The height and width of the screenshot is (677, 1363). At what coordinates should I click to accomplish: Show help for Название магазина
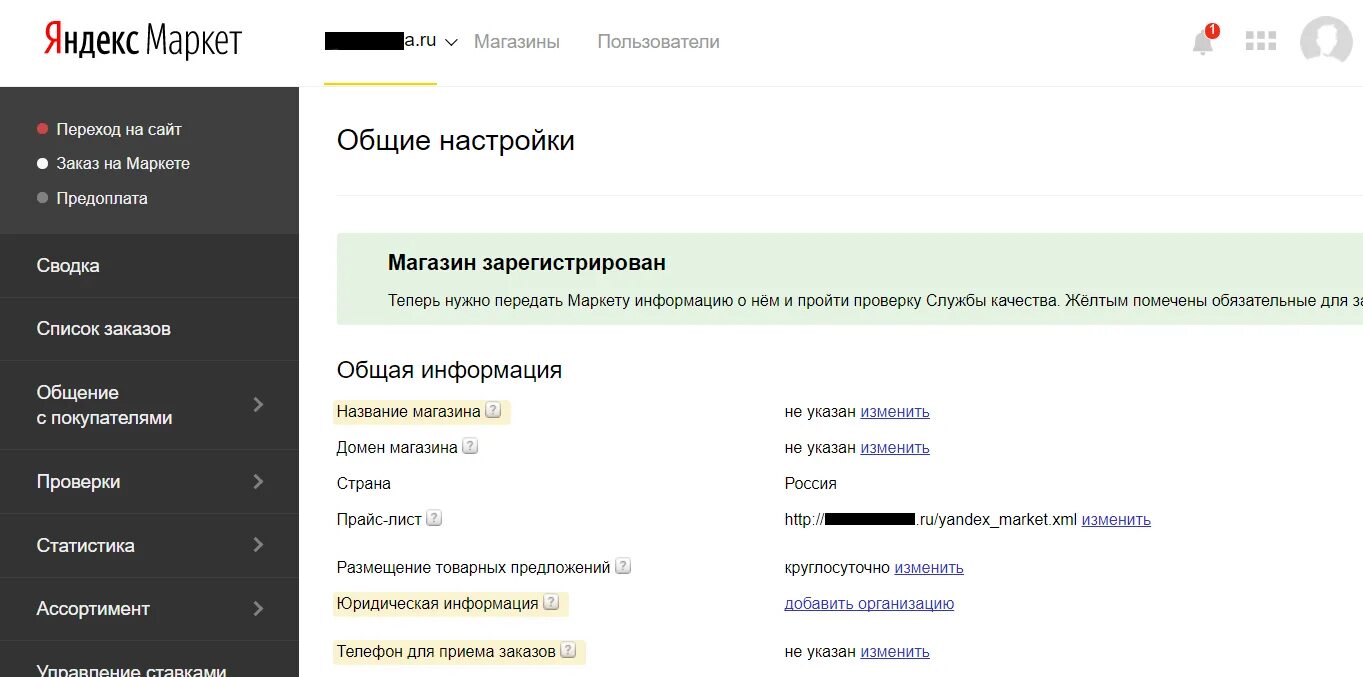pyautogui.click(x=492, y=410)
